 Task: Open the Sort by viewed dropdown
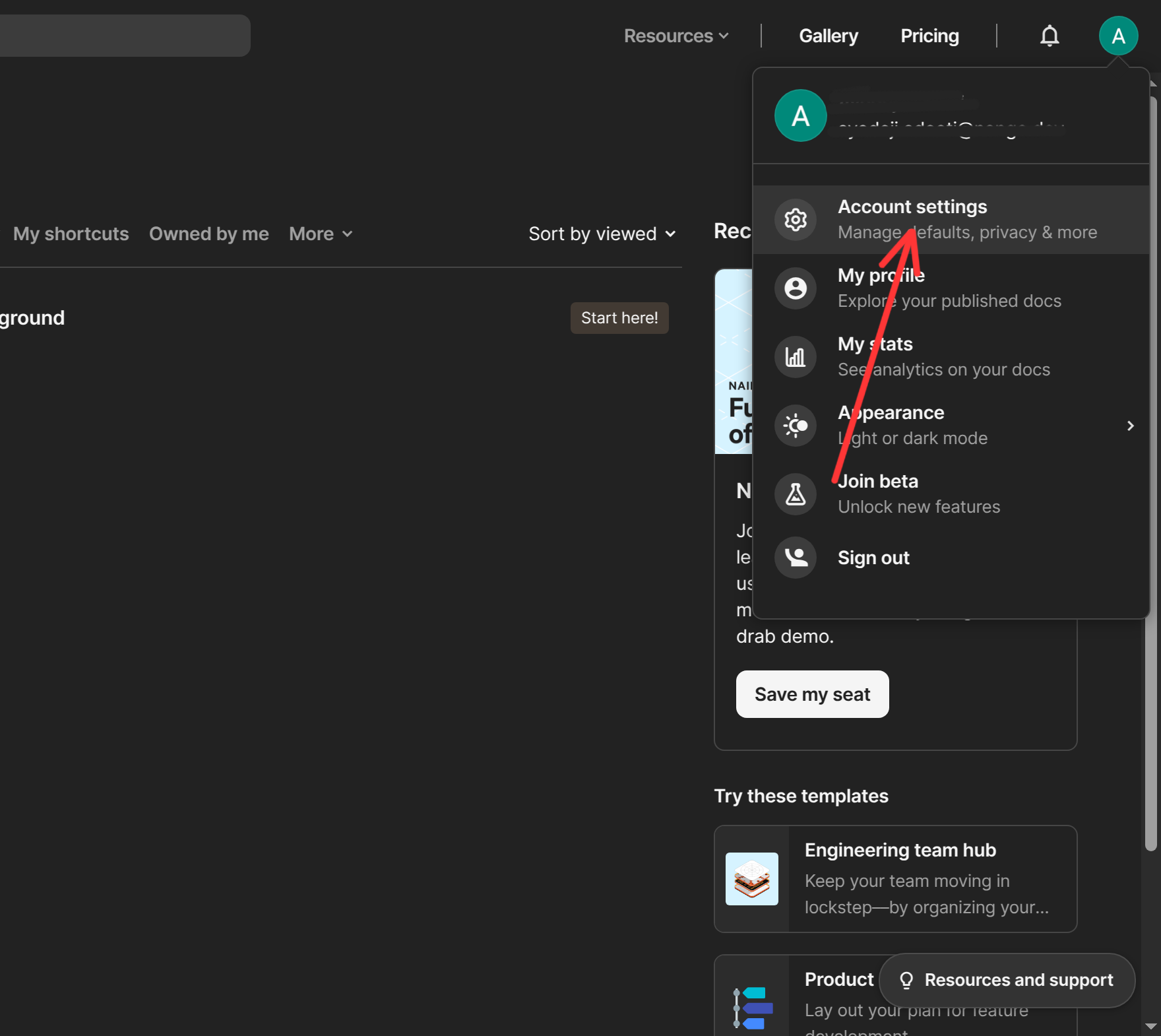pyautogui.click(x=602, y=234)
